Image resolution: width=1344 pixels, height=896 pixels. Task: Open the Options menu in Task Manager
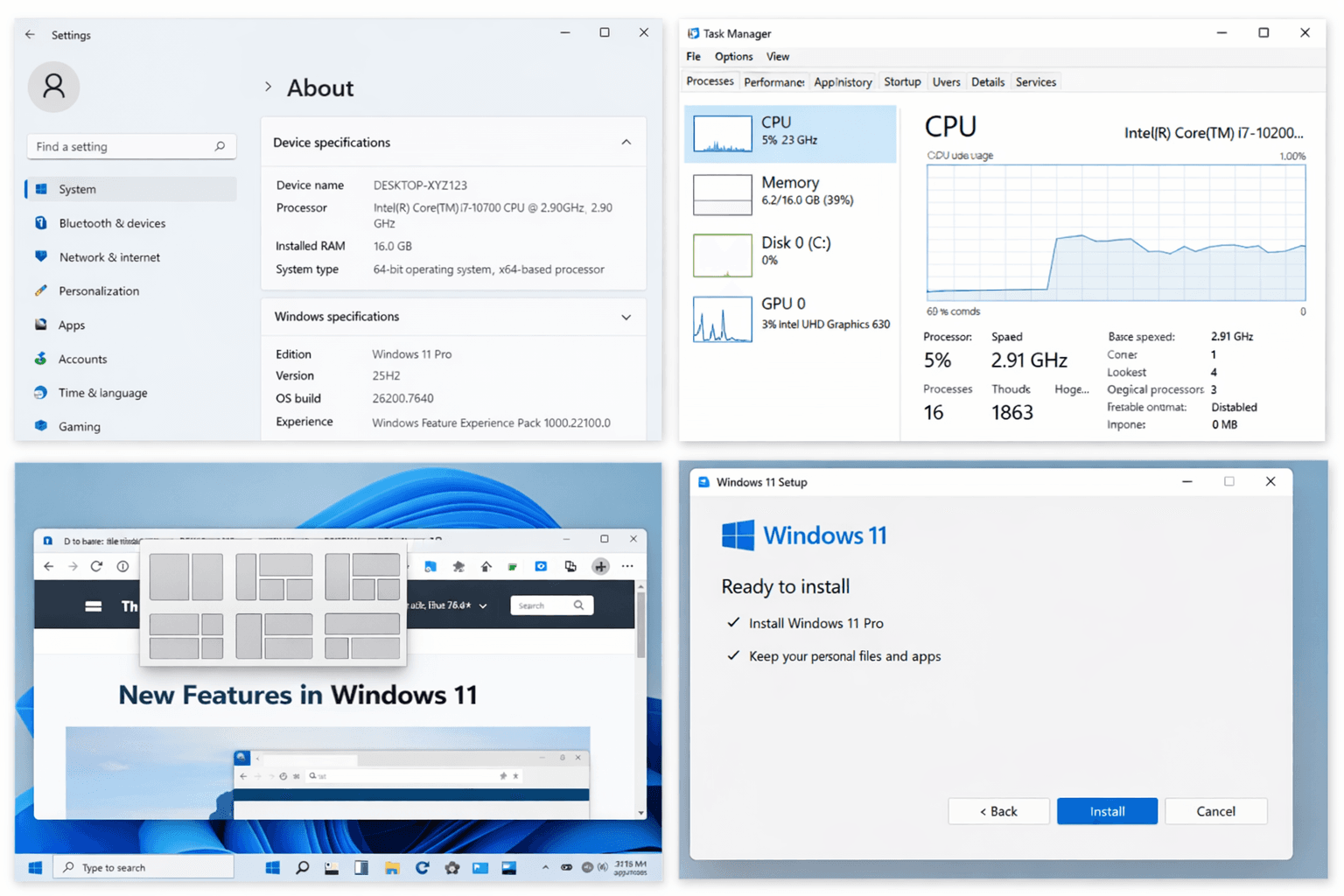733,57
